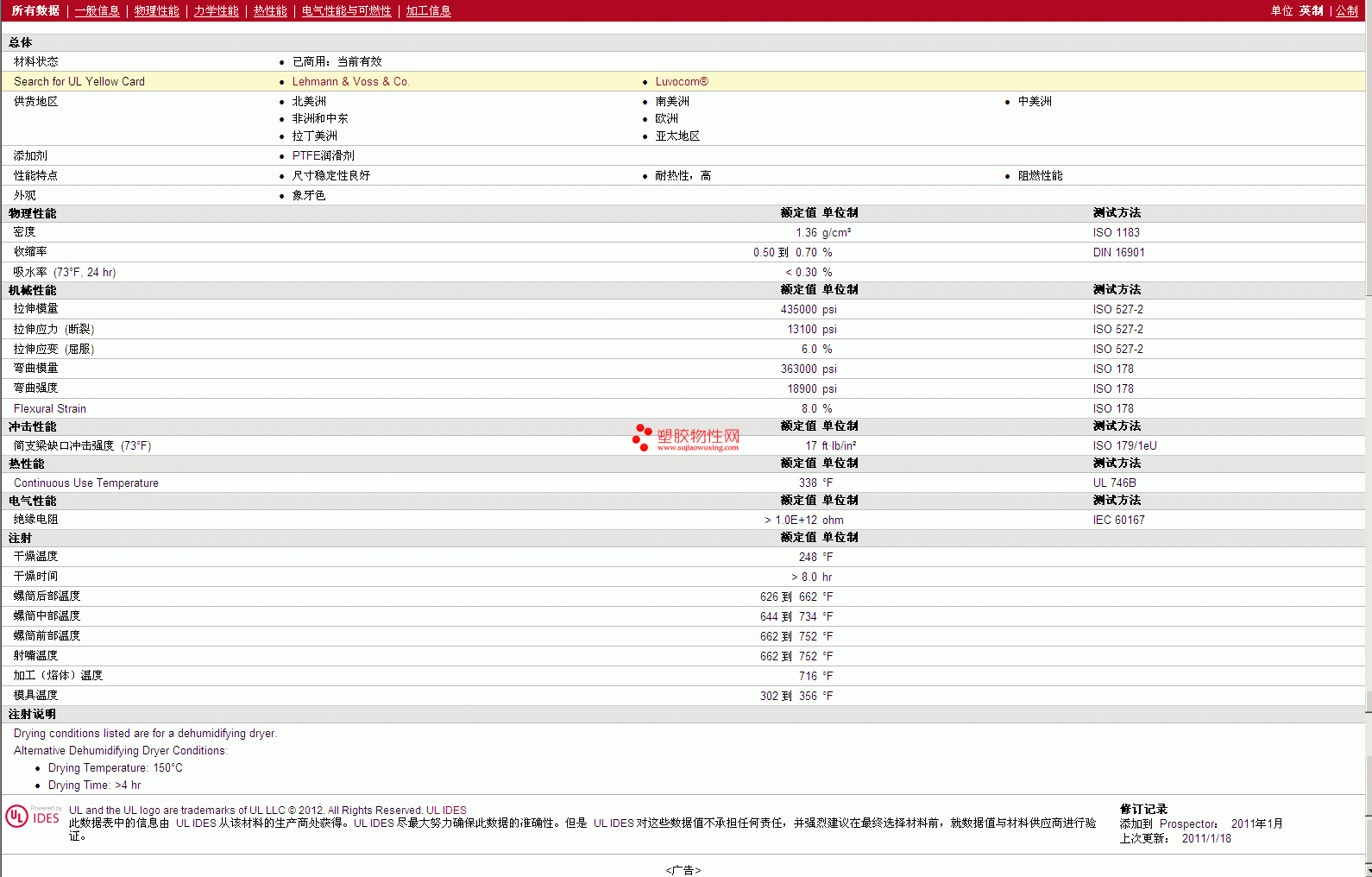Open the Luvocom® link
This screenshot has height=877, width=1372.
point(682,81)
